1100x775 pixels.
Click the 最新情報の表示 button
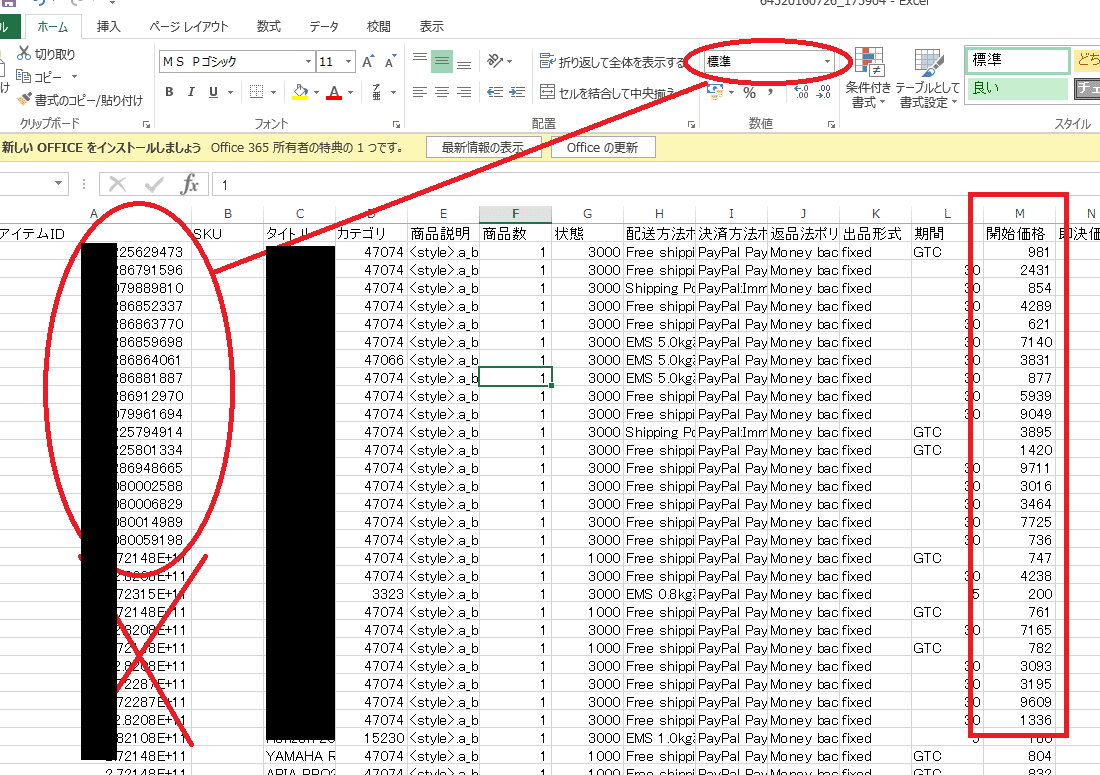tap(483, 147)
